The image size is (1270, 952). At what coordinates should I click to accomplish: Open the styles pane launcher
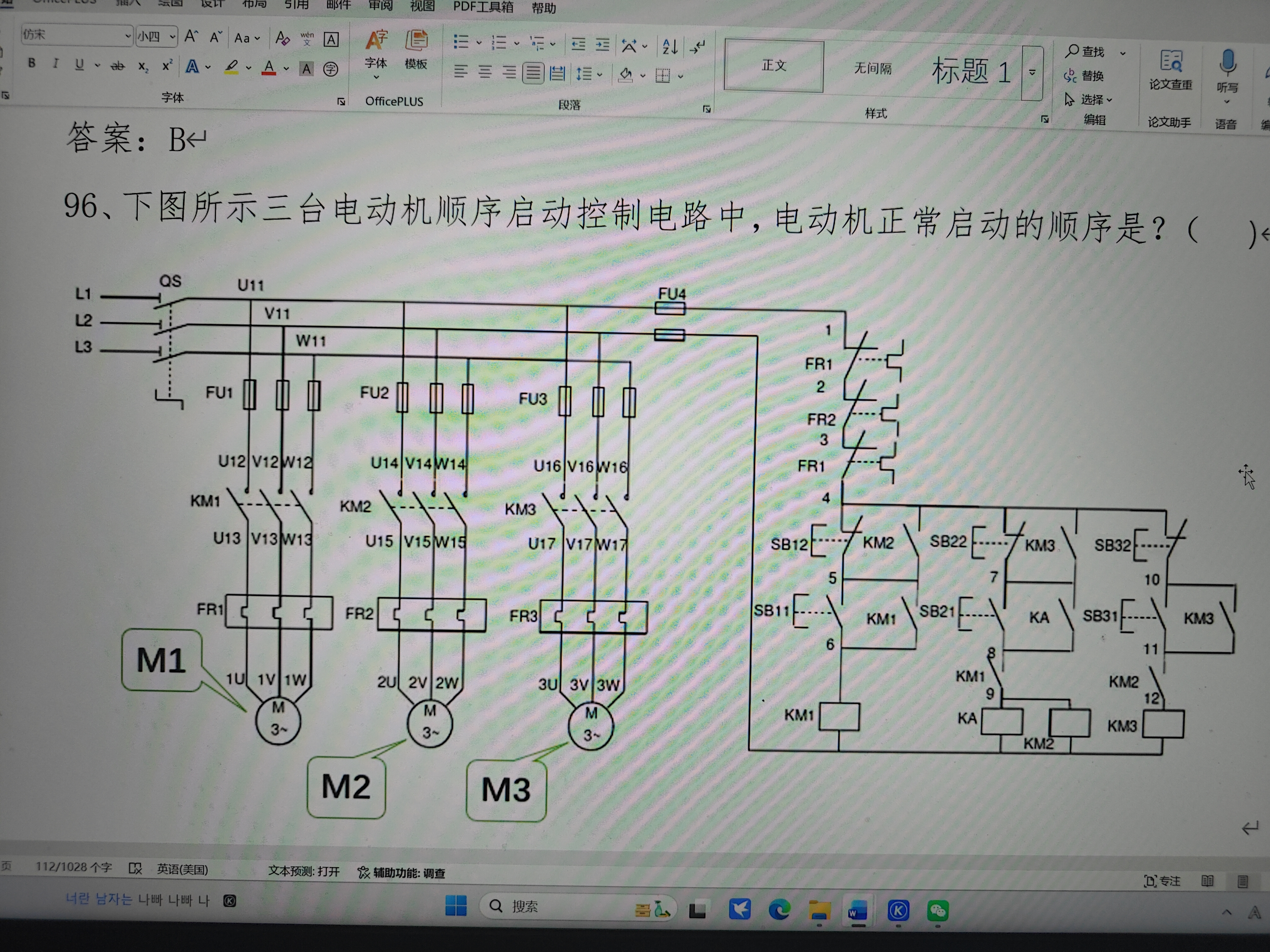point(1044,119)
